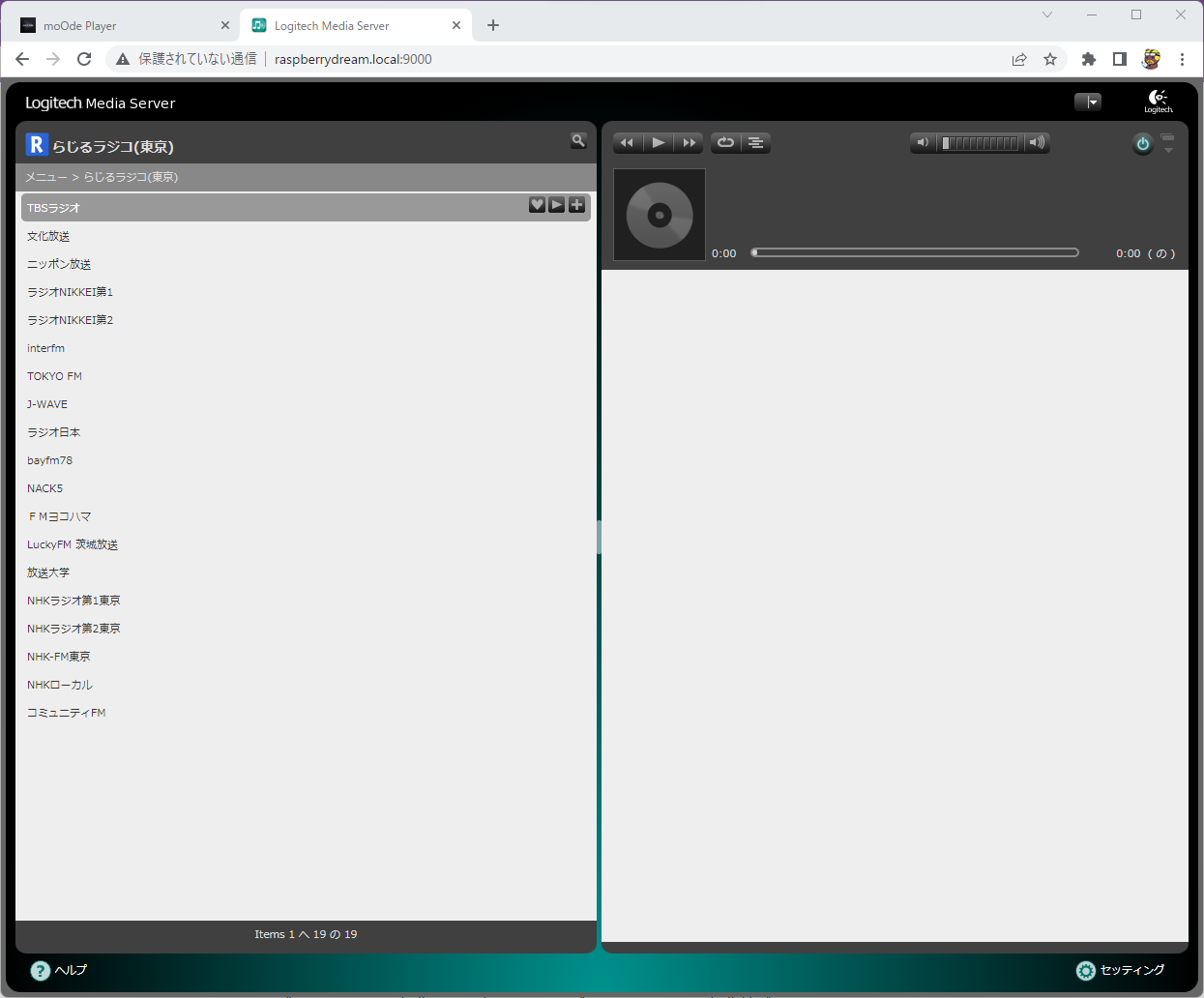The height and width of the screenshot is (998, 1204).
Task: Seek on the track progress bar
Action: tap(915, 252)
